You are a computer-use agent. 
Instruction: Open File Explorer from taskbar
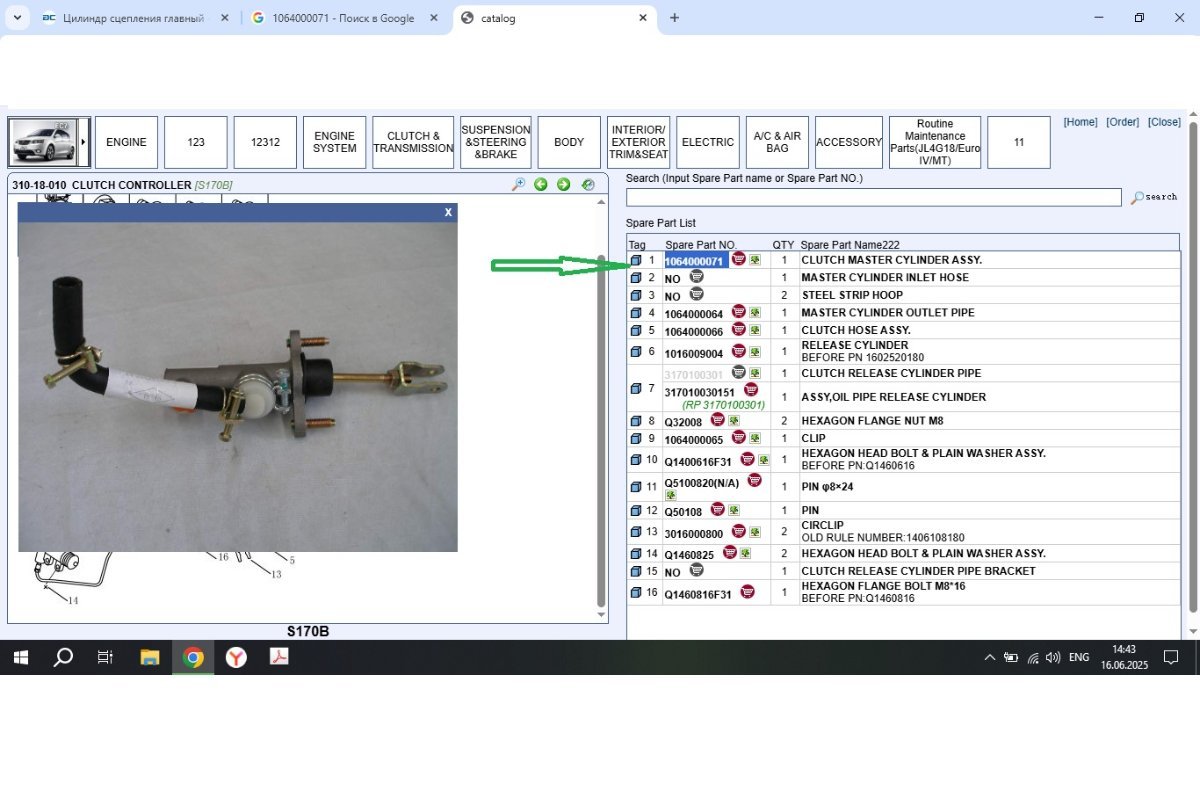click(x=150, y=657)
